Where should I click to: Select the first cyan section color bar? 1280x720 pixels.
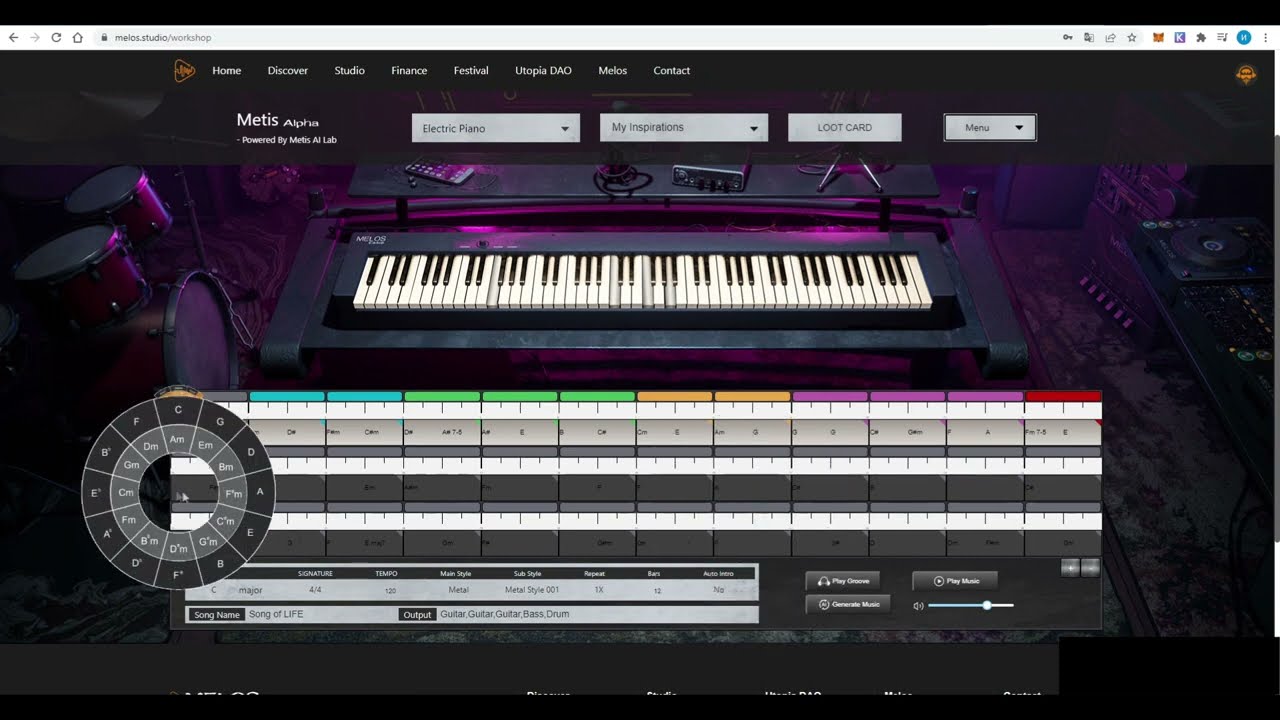coord(287,397)
